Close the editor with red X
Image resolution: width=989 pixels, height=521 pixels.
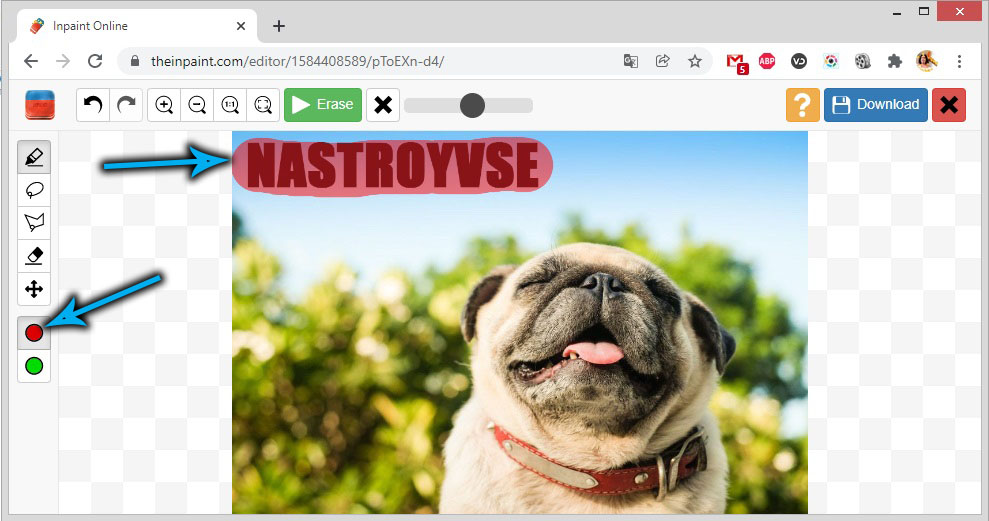click(949, 105)
